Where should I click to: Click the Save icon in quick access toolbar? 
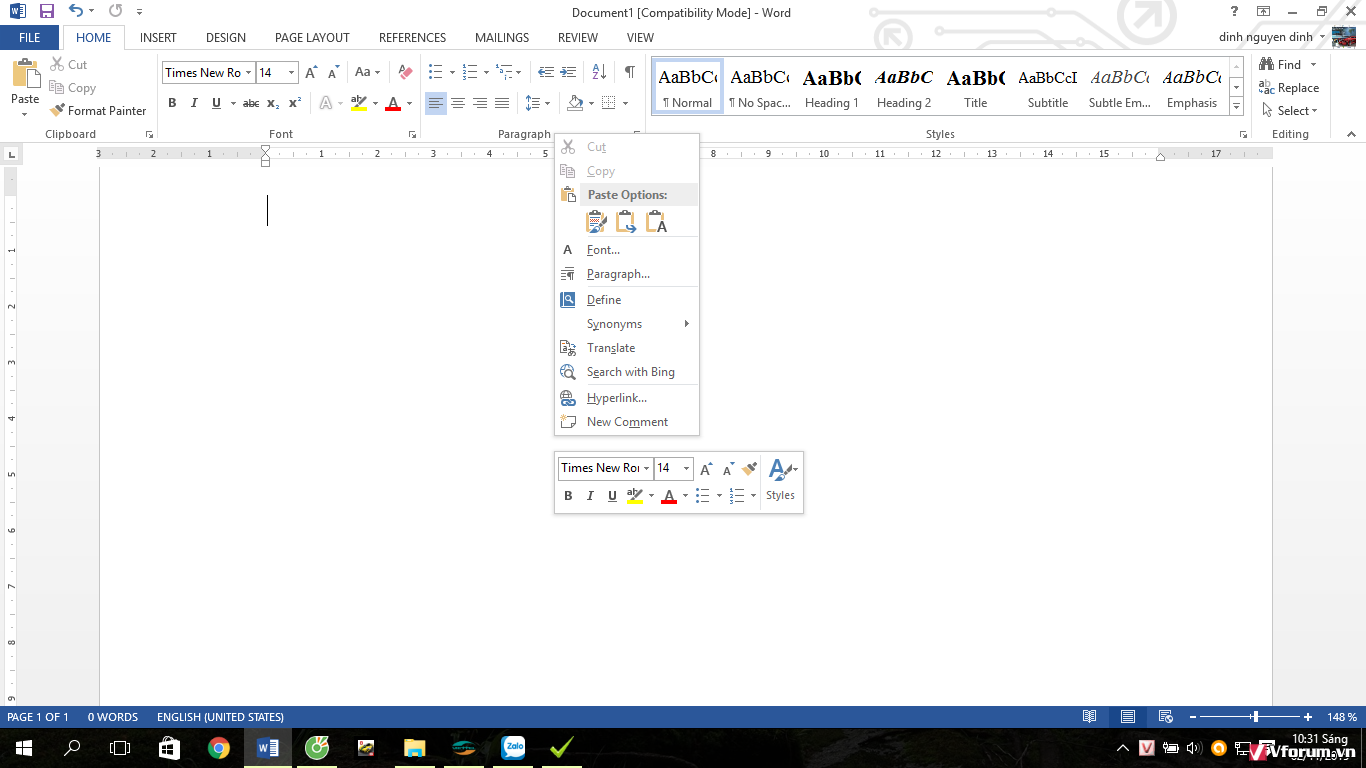[47, 12]
